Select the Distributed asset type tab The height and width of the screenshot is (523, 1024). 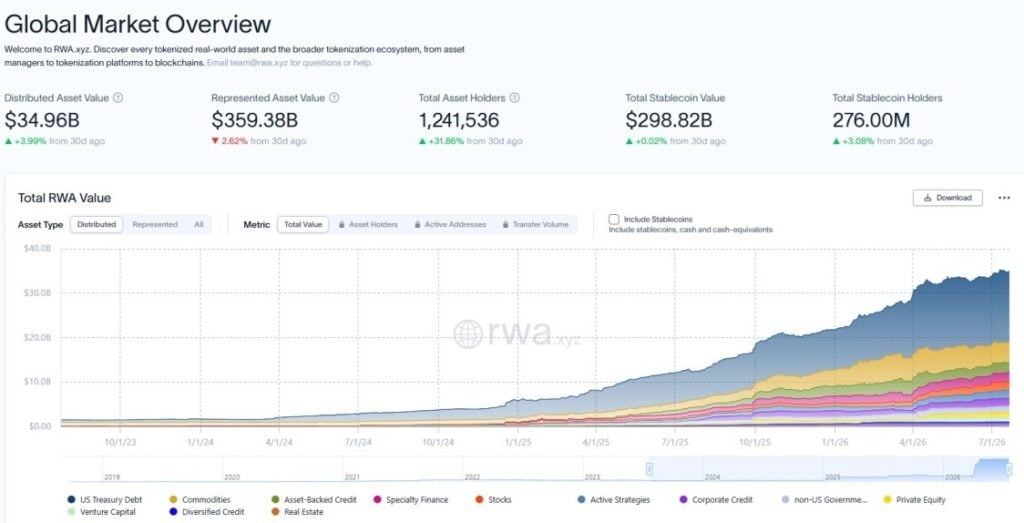tap(97, 225)
